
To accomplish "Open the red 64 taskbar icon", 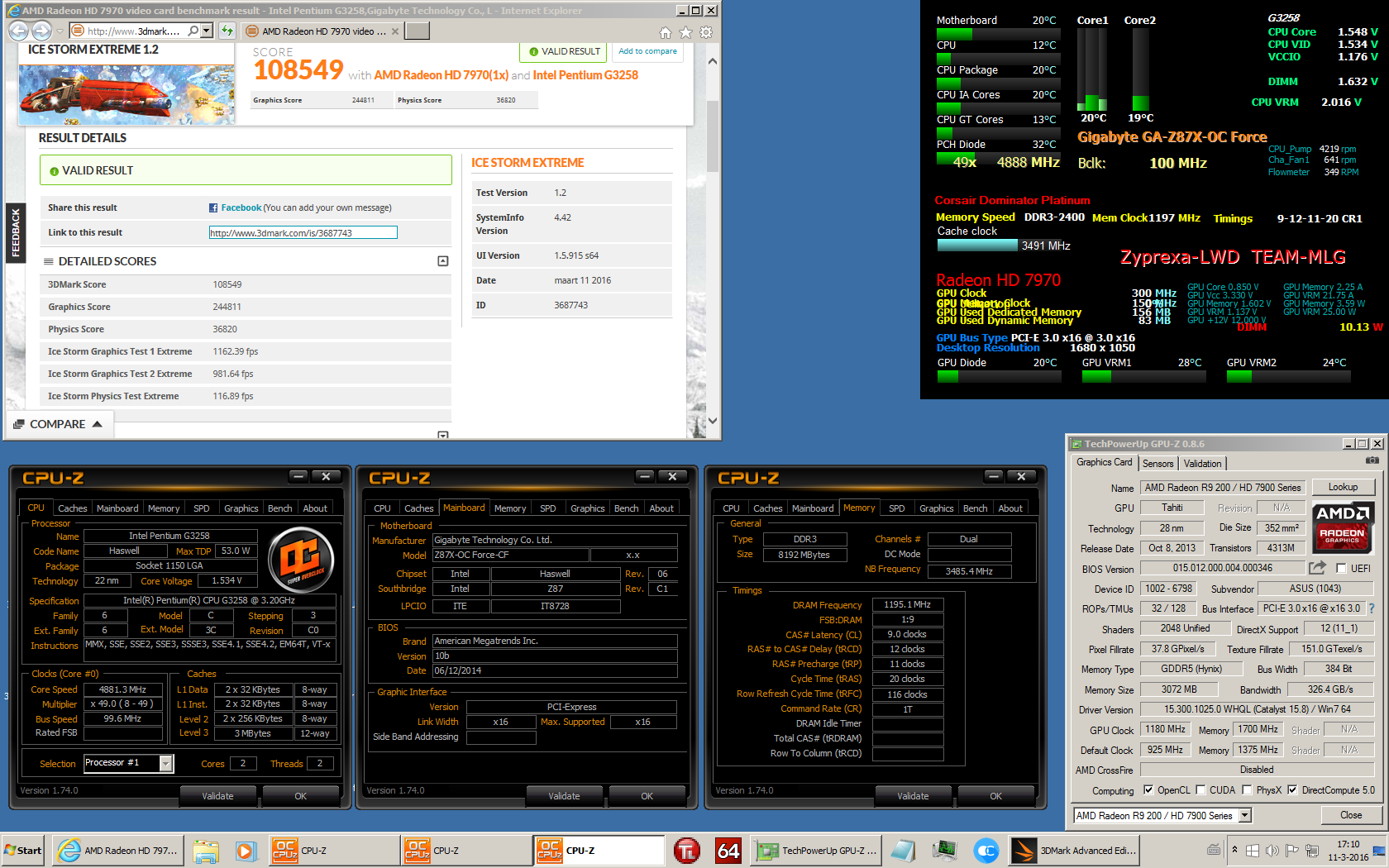I will pos(728,850).
